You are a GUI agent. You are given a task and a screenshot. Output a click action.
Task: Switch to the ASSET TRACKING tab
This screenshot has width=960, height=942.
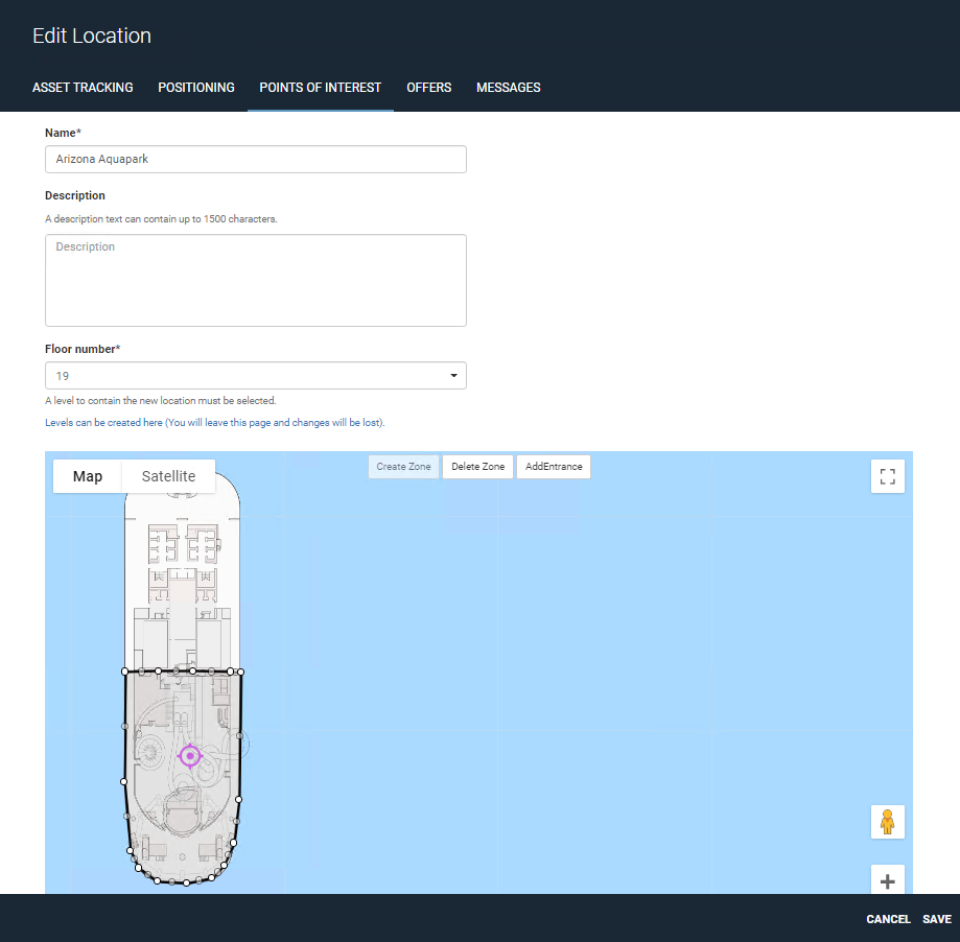(82, 87)
